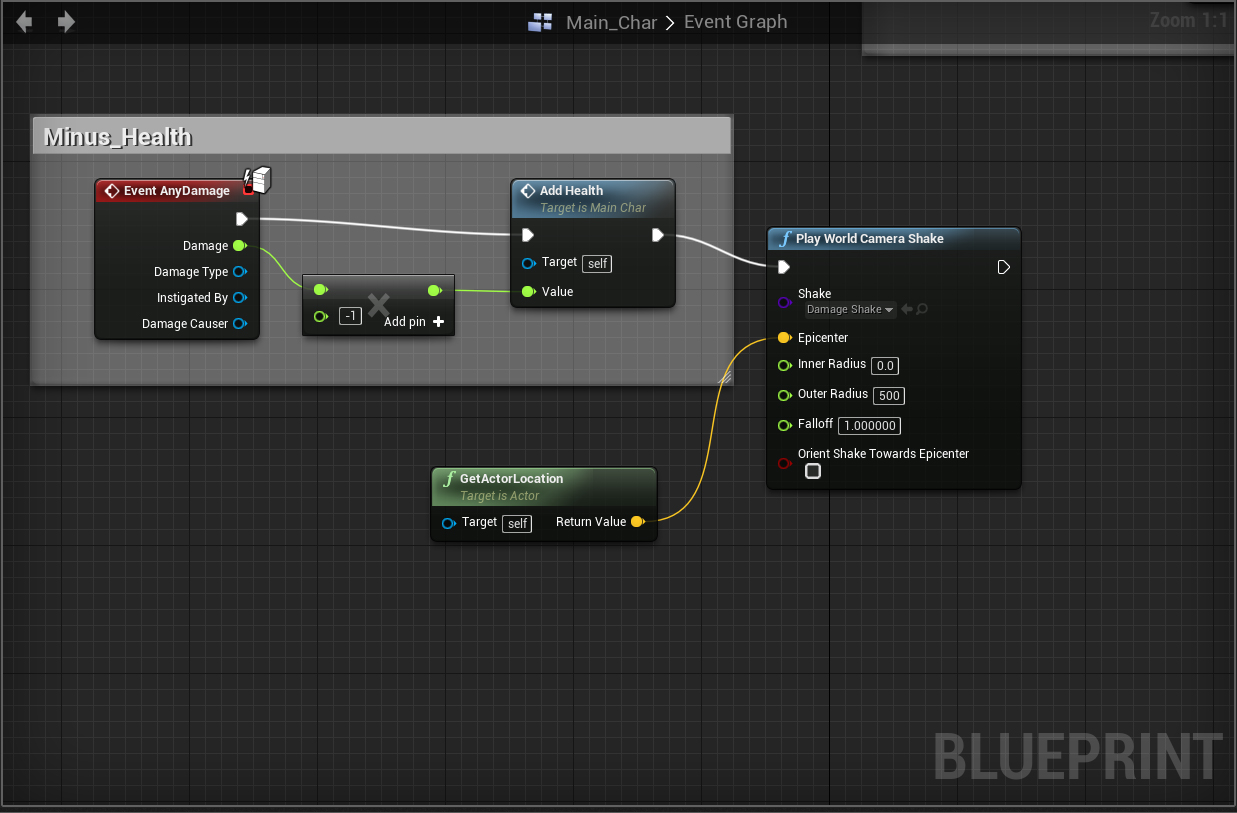Click Main_Char in the breadcrumb bar
1237x813 pixels.
(x=612, y=22)
